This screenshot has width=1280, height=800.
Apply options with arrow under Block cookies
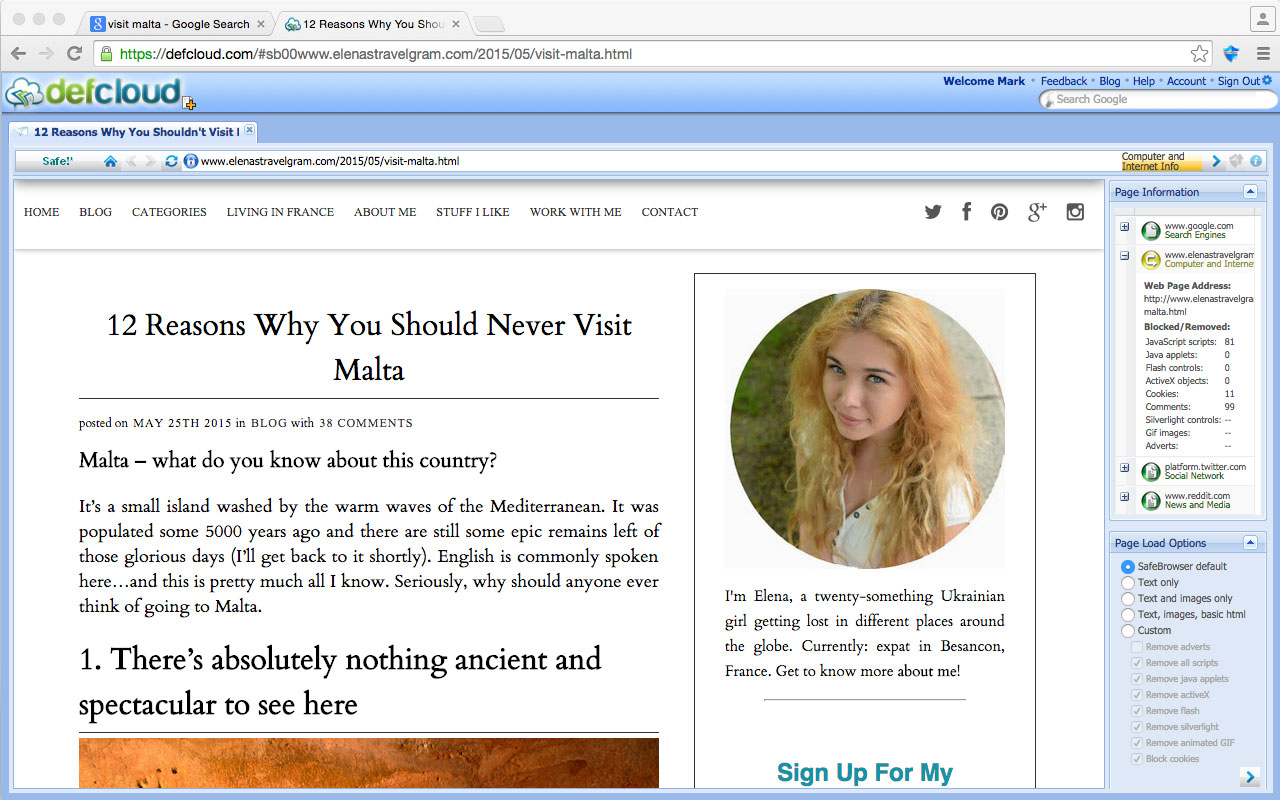[x=1250, y=777]
